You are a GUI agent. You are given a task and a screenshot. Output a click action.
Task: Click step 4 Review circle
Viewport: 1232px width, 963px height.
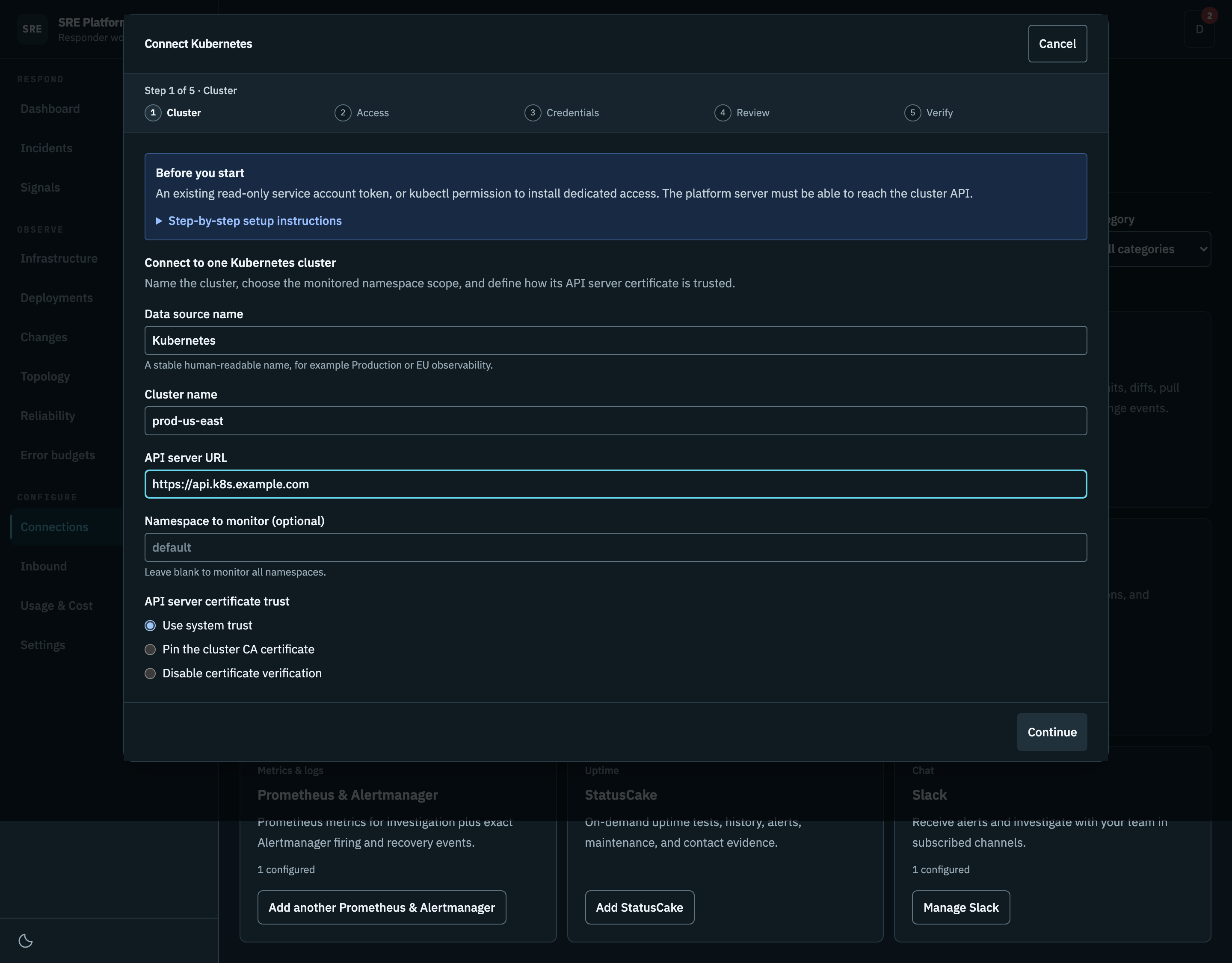pos(723,113)
